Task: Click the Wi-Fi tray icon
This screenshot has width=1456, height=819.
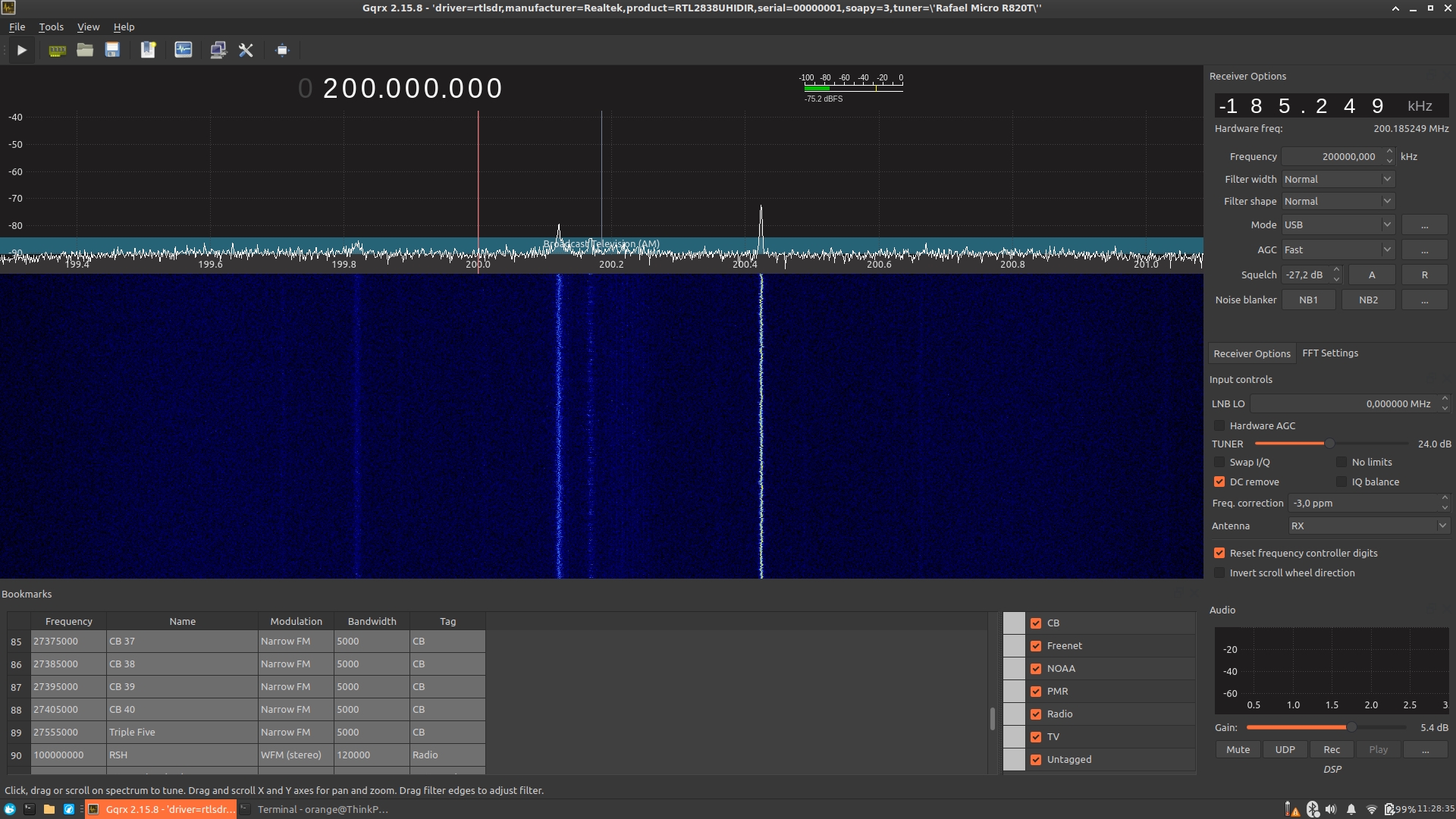Action: click(x=1371, y=809)
